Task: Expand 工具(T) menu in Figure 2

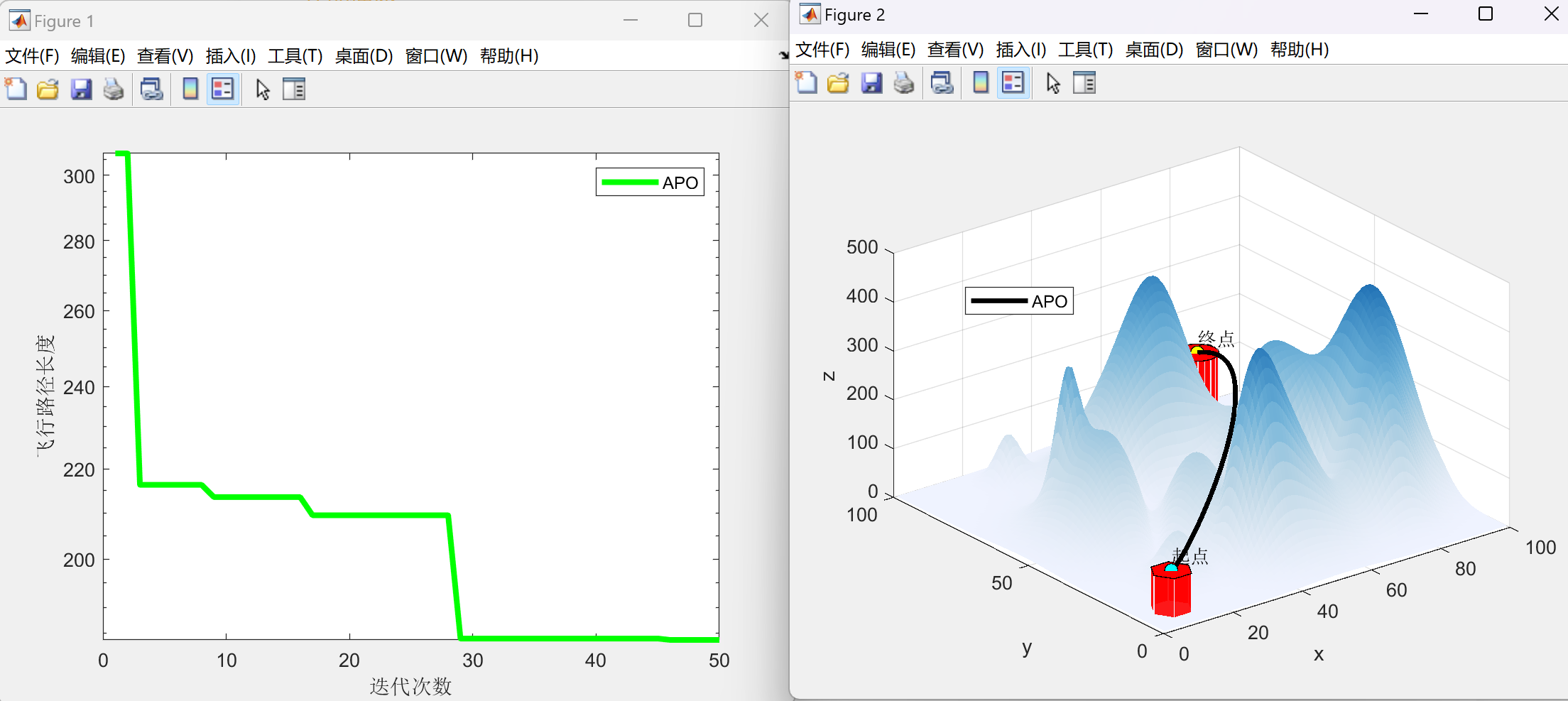Action: 1085,50
